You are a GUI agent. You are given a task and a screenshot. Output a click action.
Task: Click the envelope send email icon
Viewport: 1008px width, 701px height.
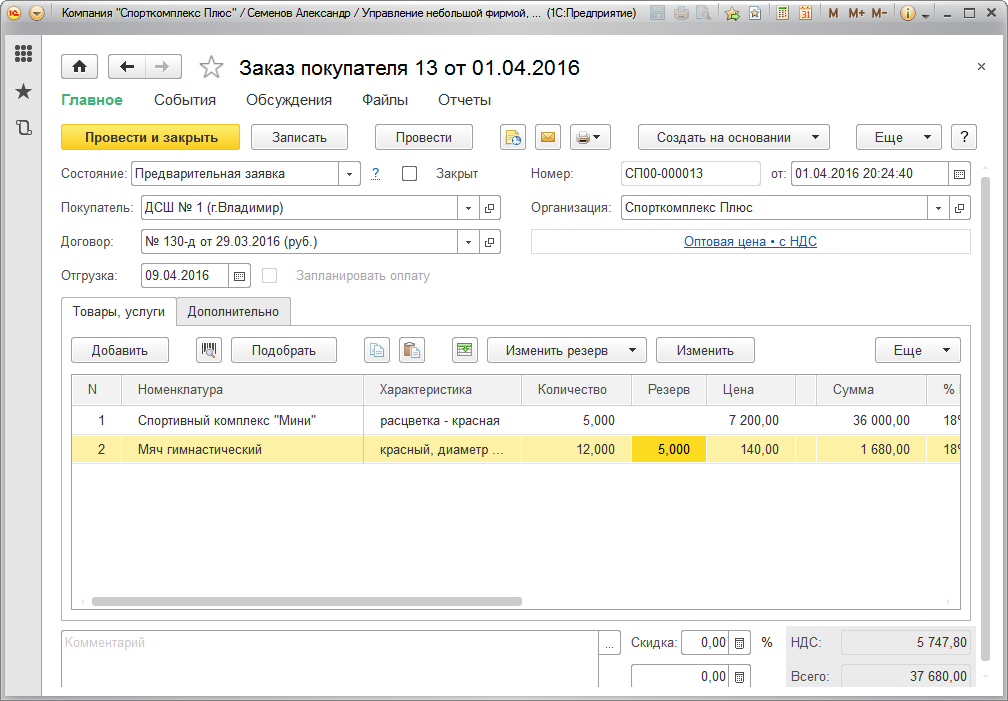[x=547, y=137]
